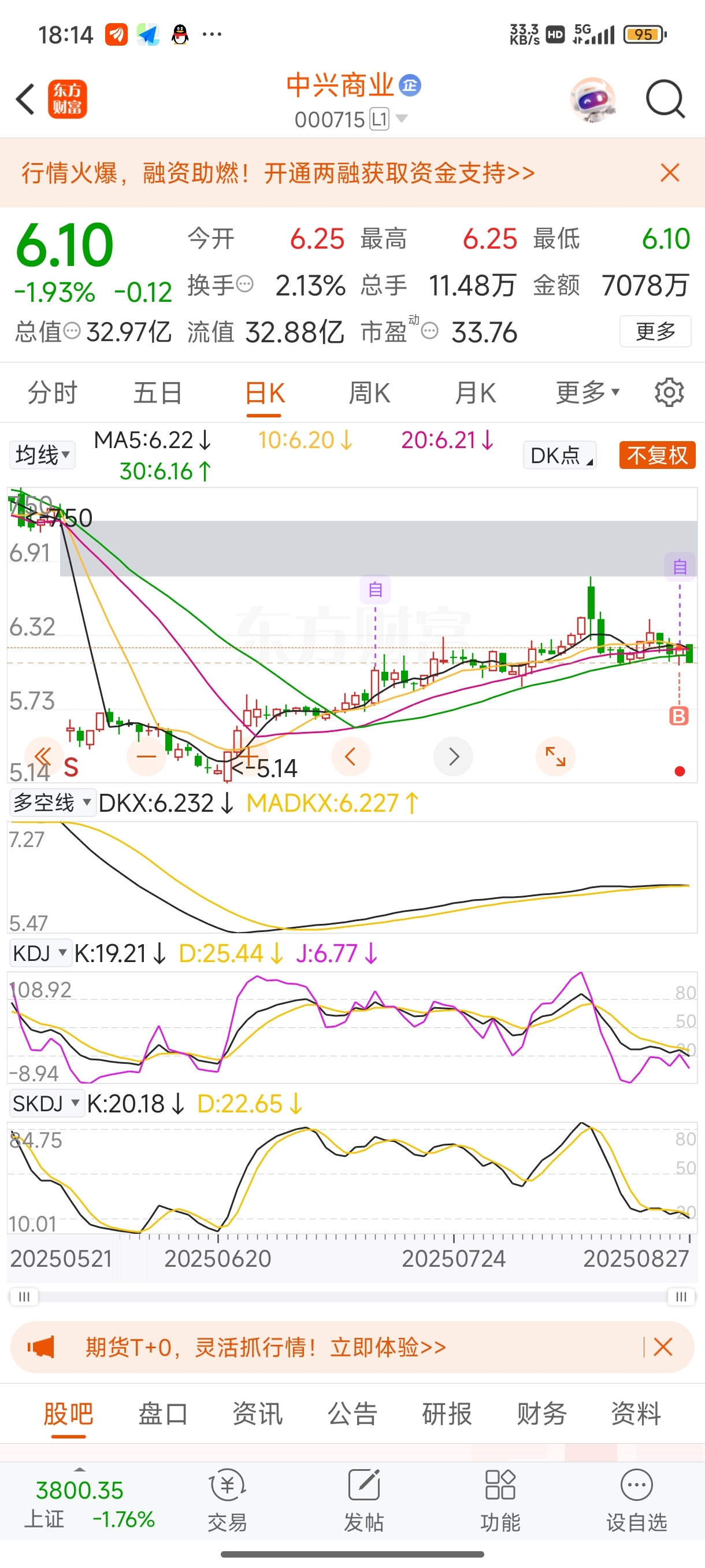The height and width of the screenshot is (1568, 705).
Task: Tap the rightmost 自 marker on the chart
Action: (x=680, y=567)
